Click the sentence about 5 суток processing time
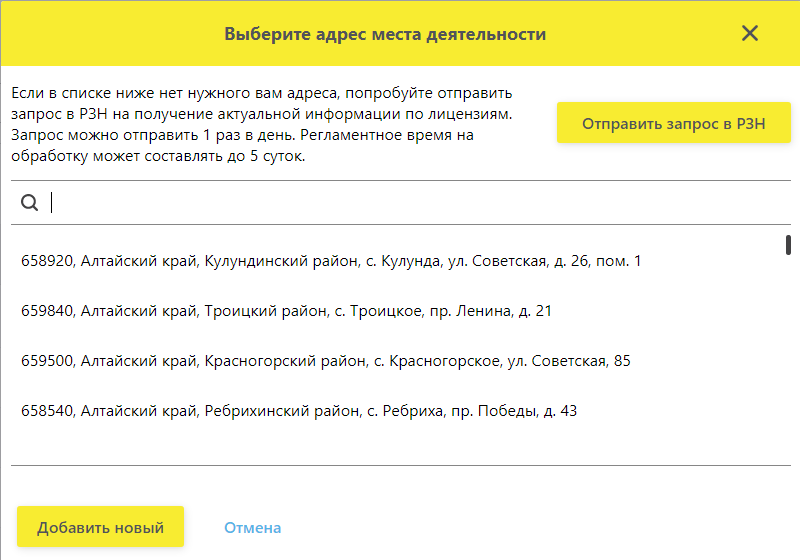The width and height of the screenshot is (800, 560). pyautogui.click(x=242, y=145)
